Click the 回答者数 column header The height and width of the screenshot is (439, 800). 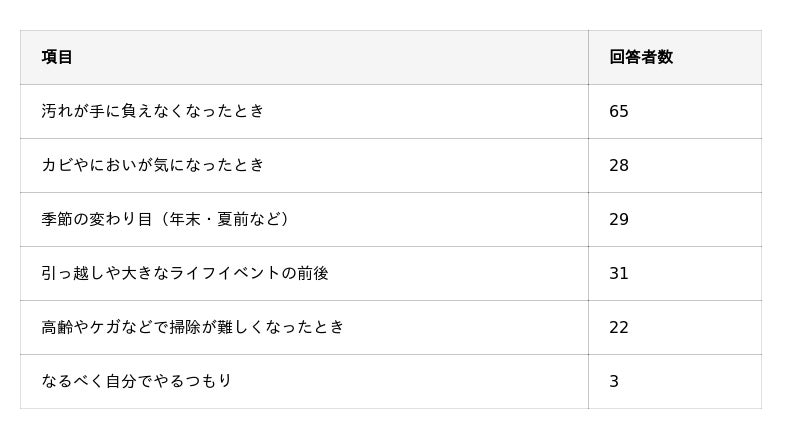tap(641, 57)
